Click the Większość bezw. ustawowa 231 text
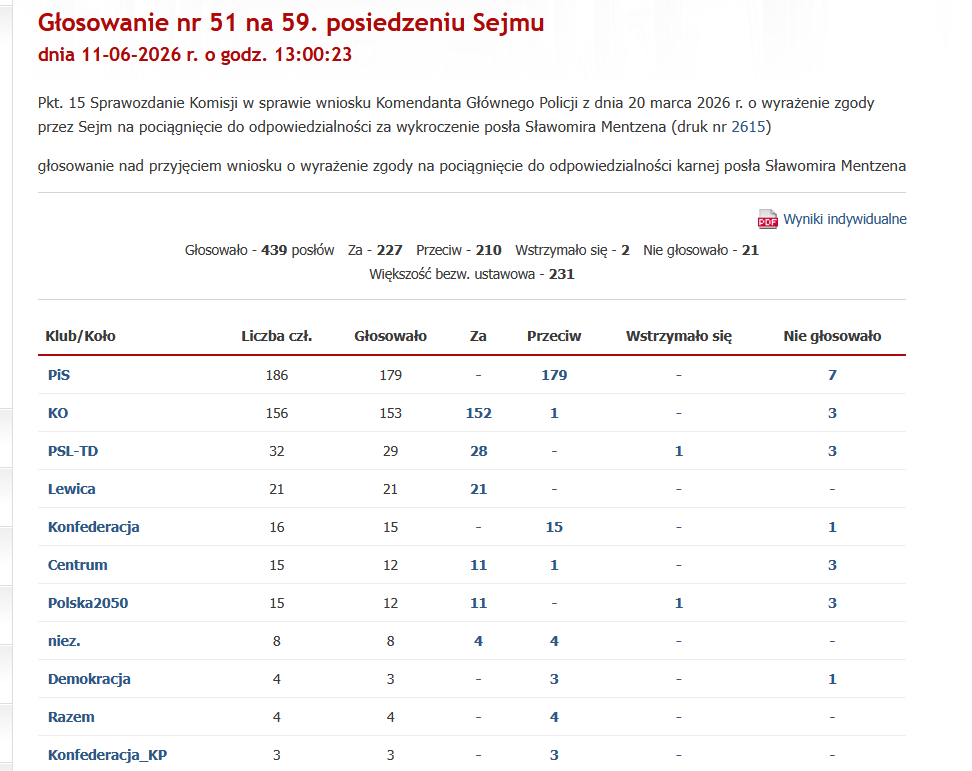This screenshot has height=771, width=972. (472, 274)
